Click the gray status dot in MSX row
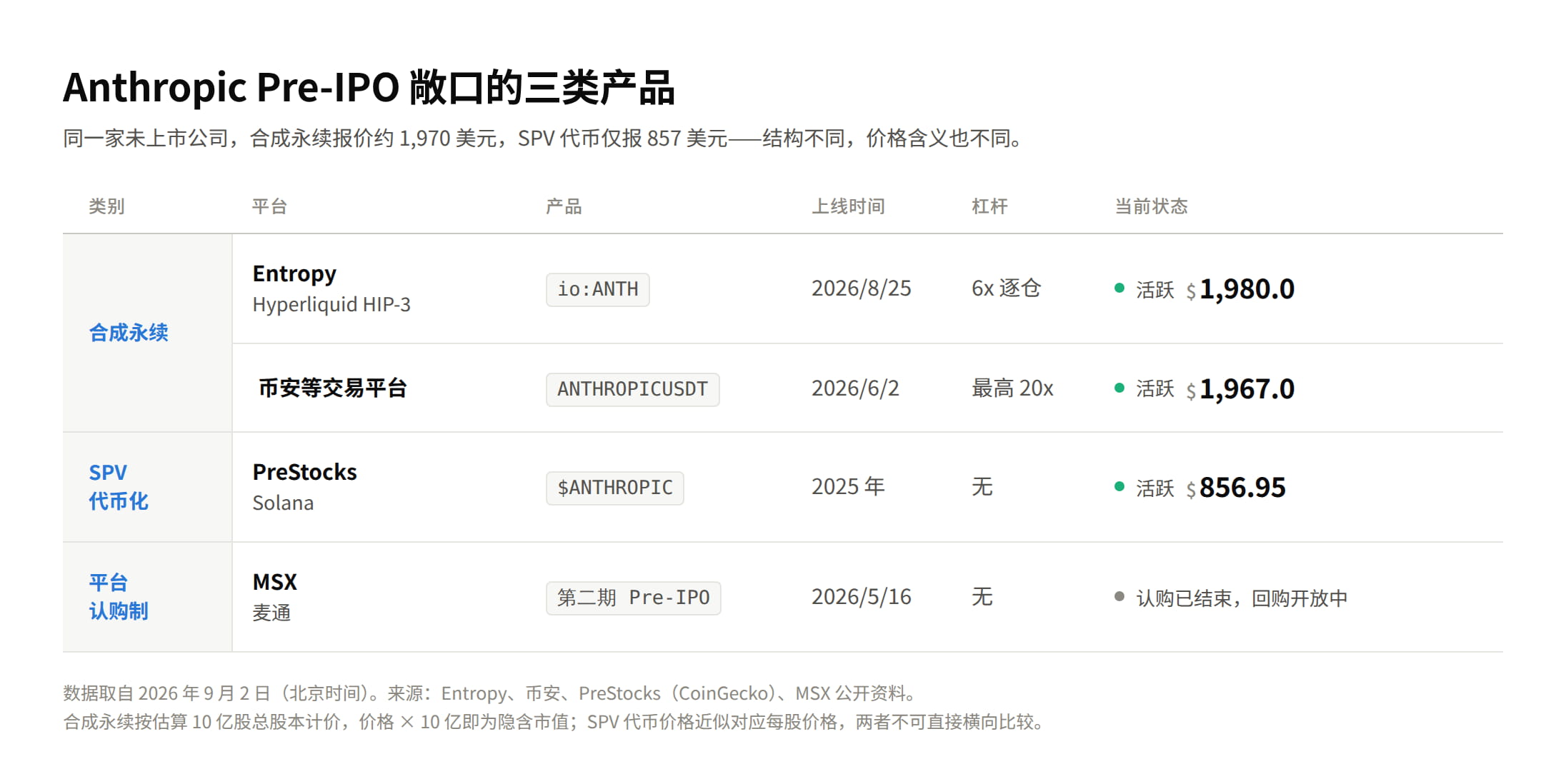 click(1119, 596)
